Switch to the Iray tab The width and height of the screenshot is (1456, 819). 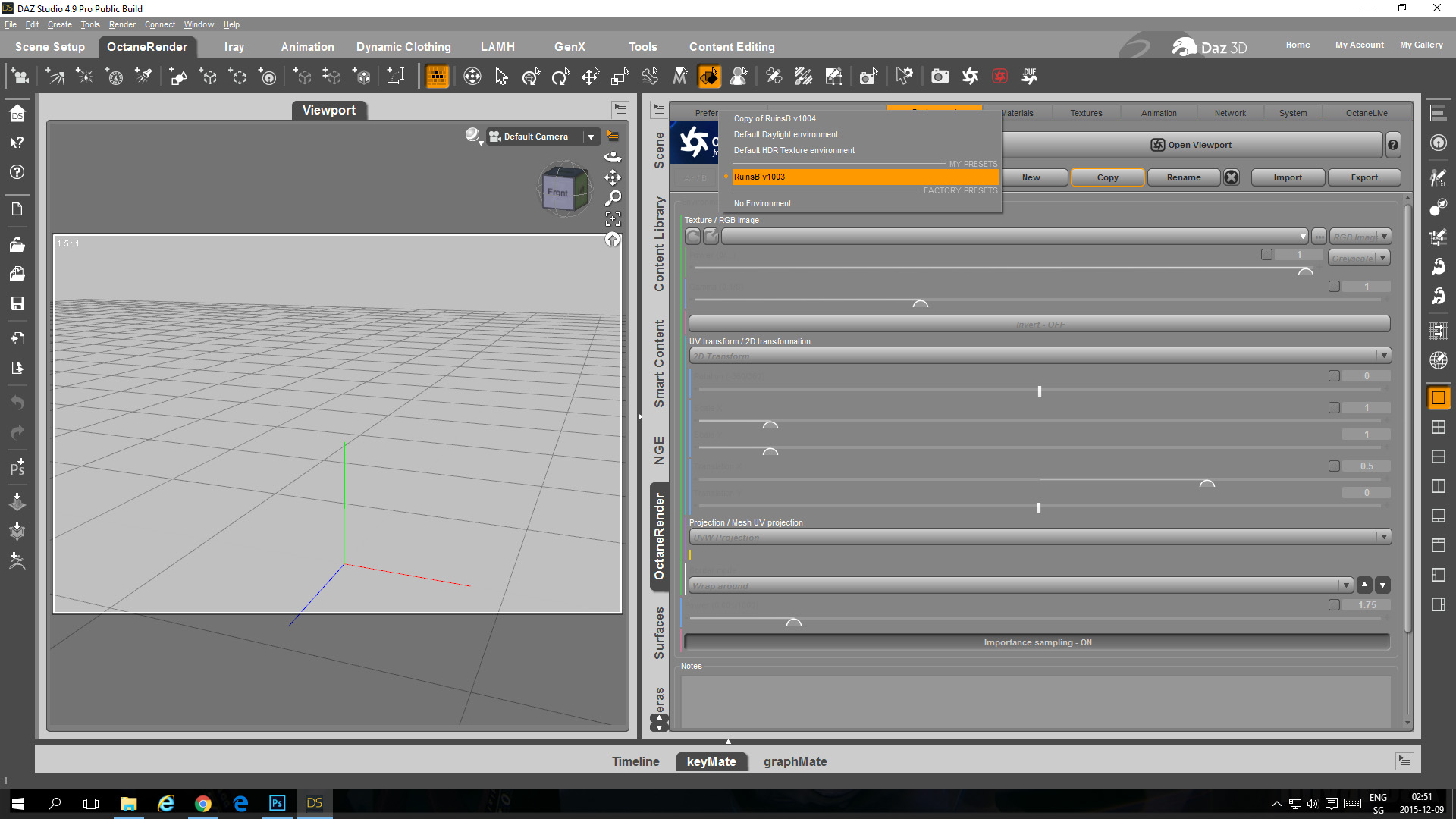pos(234,47)
